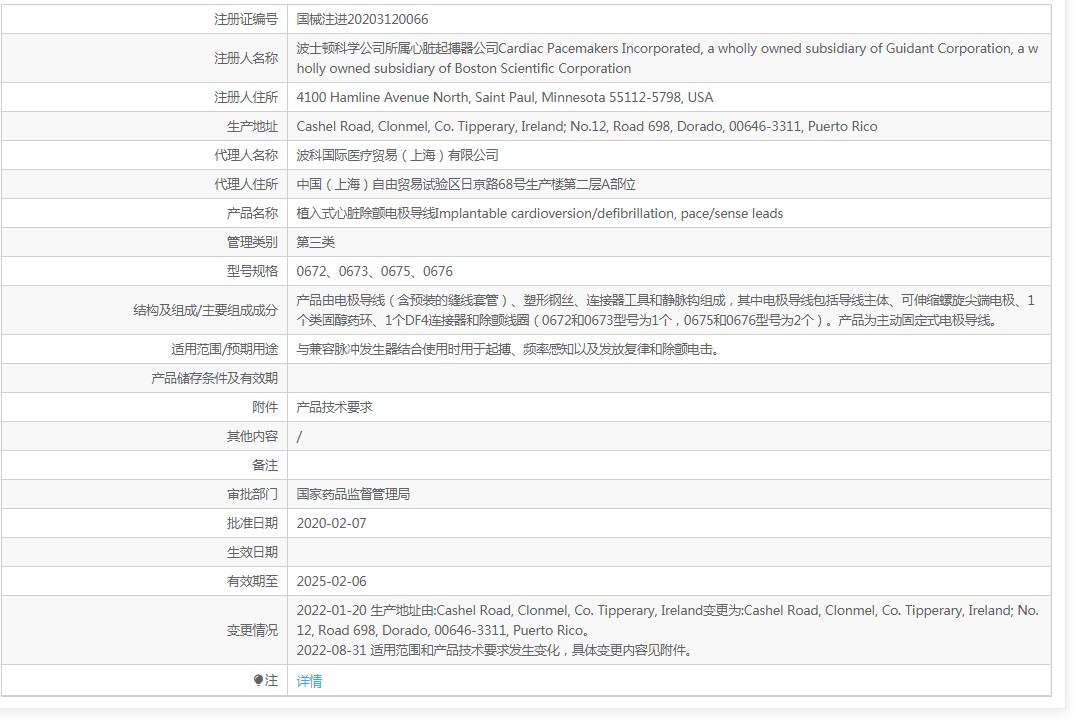Viewport: 1078px width, 721px height.
Task: Click the 备注 label
Action: pyautogui.click(x=265, y=465)
